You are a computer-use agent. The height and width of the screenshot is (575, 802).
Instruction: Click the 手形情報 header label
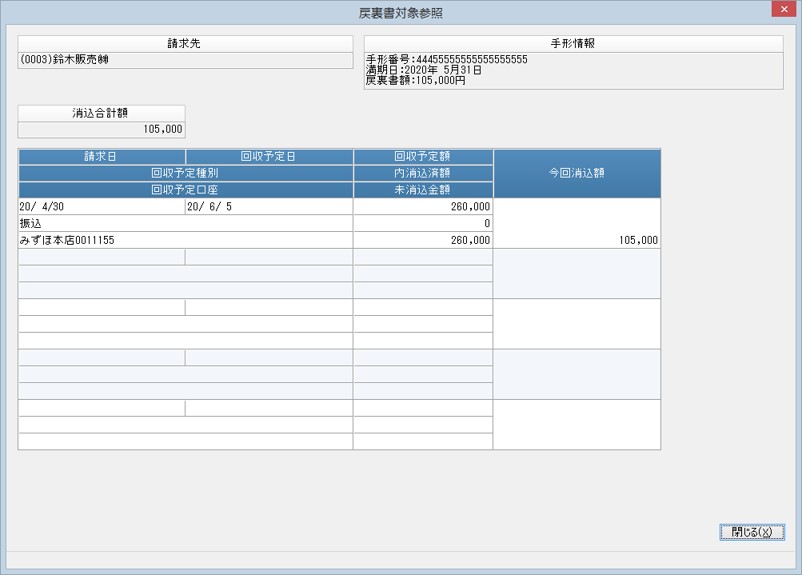(x=573, y=43)
